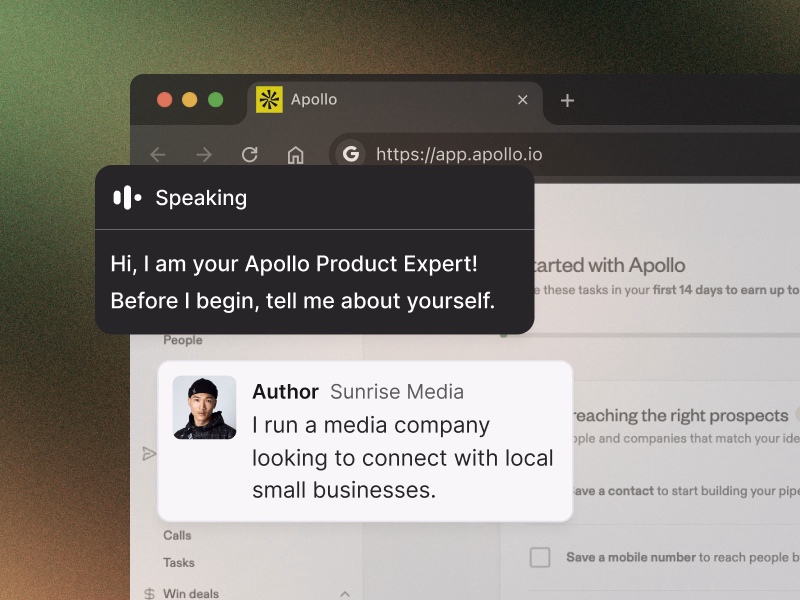Click the Author name label
This screenshot has width=800, height=600.
point(285,392)
